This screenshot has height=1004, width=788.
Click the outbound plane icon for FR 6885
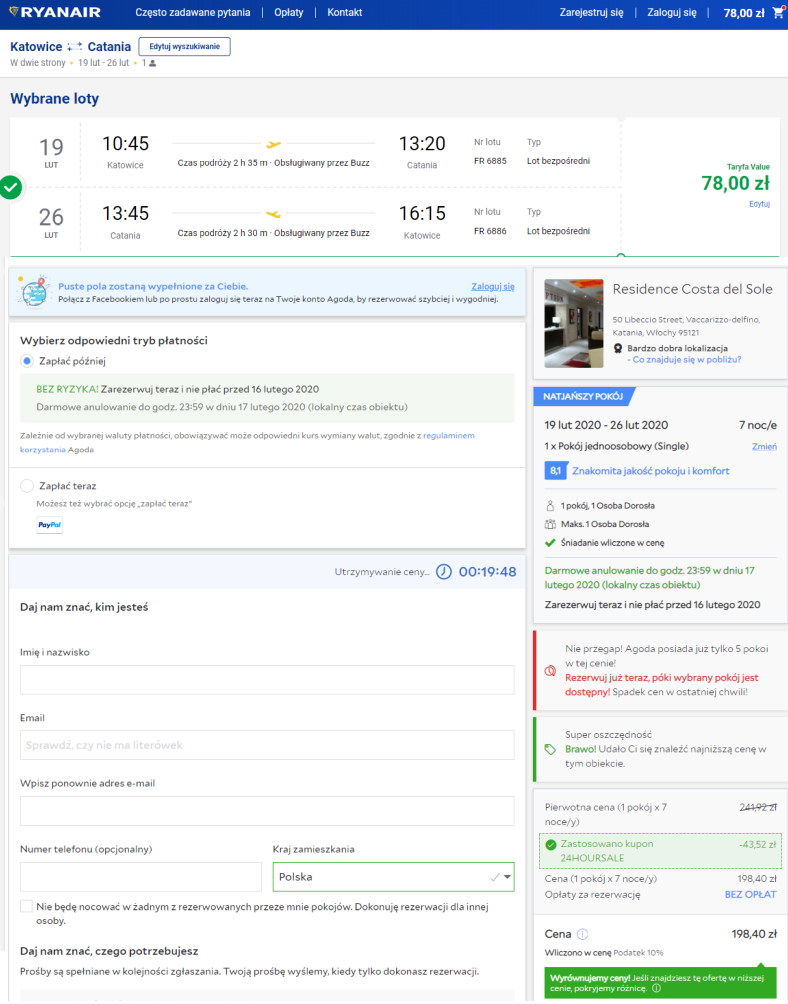[x=274, y=144]
